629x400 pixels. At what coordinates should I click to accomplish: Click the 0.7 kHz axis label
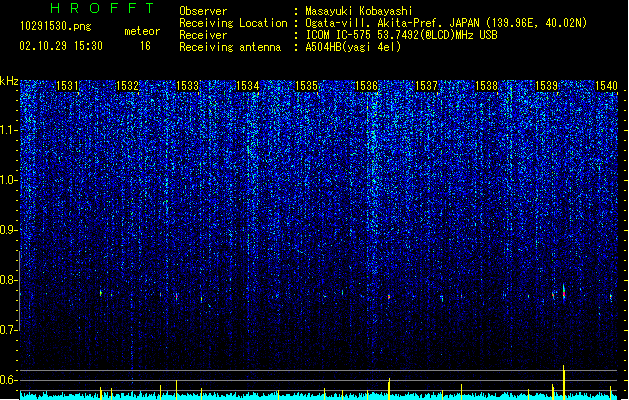pyautogui.click(x=8, y=330)
